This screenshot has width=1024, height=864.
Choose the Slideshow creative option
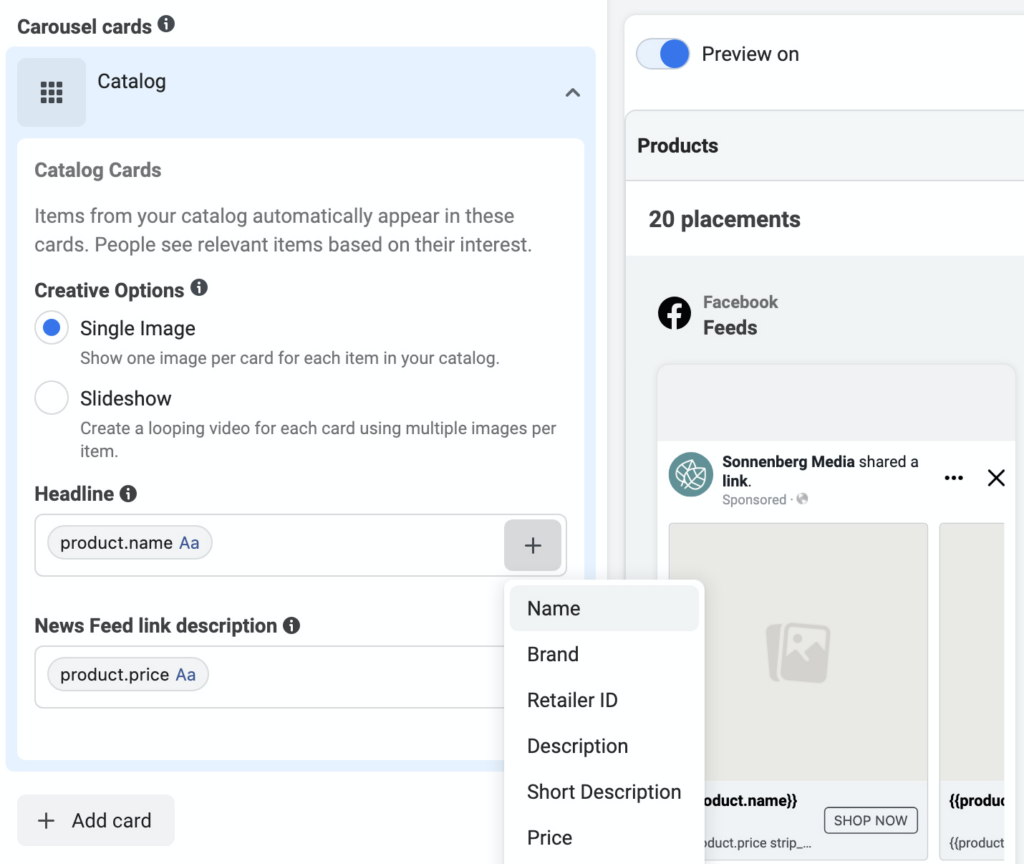(51, 397)
